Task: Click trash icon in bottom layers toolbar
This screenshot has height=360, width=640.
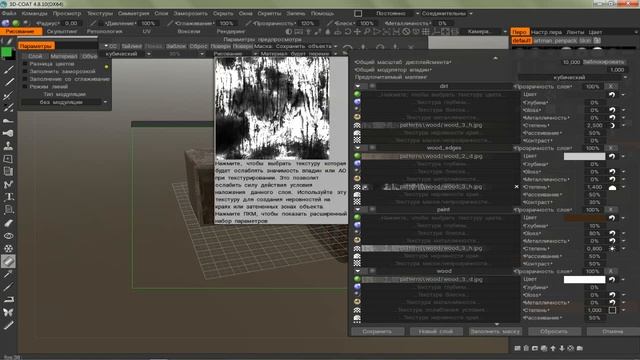Action: tap(526, 348)
